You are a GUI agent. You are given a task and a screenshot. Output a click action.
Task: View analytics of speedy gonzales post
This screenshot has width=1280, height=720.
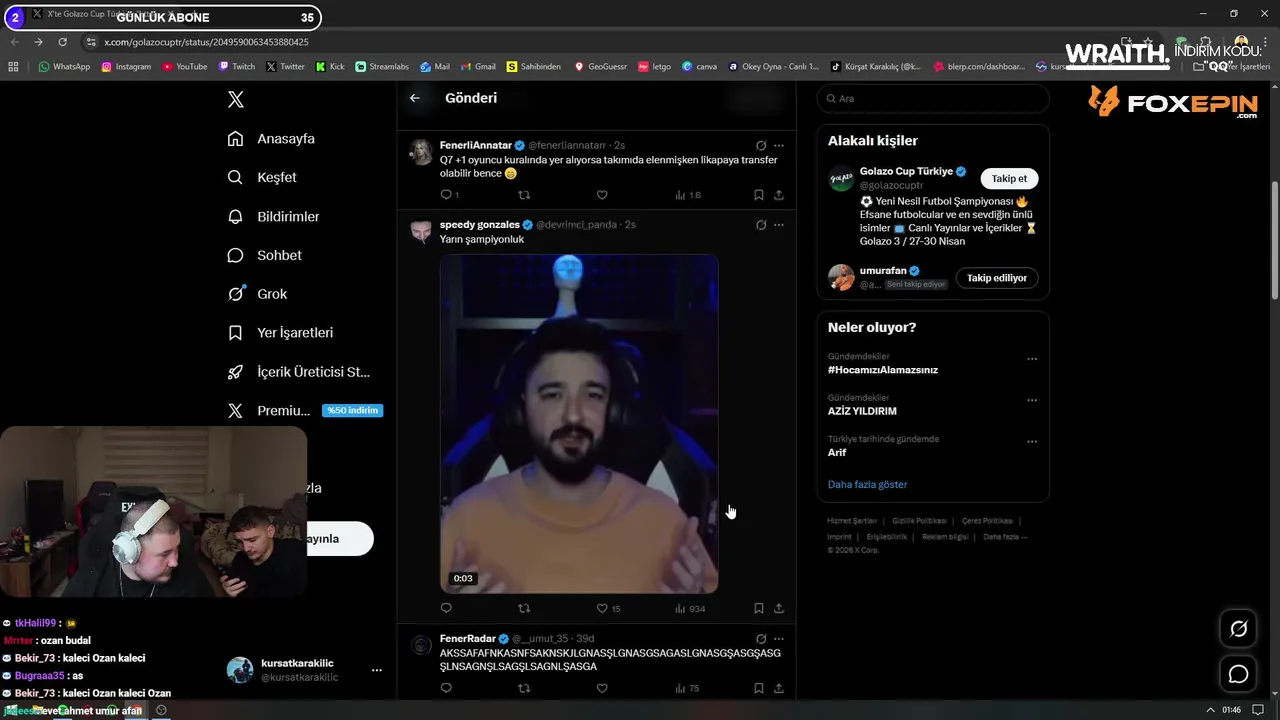pos(690,608)
